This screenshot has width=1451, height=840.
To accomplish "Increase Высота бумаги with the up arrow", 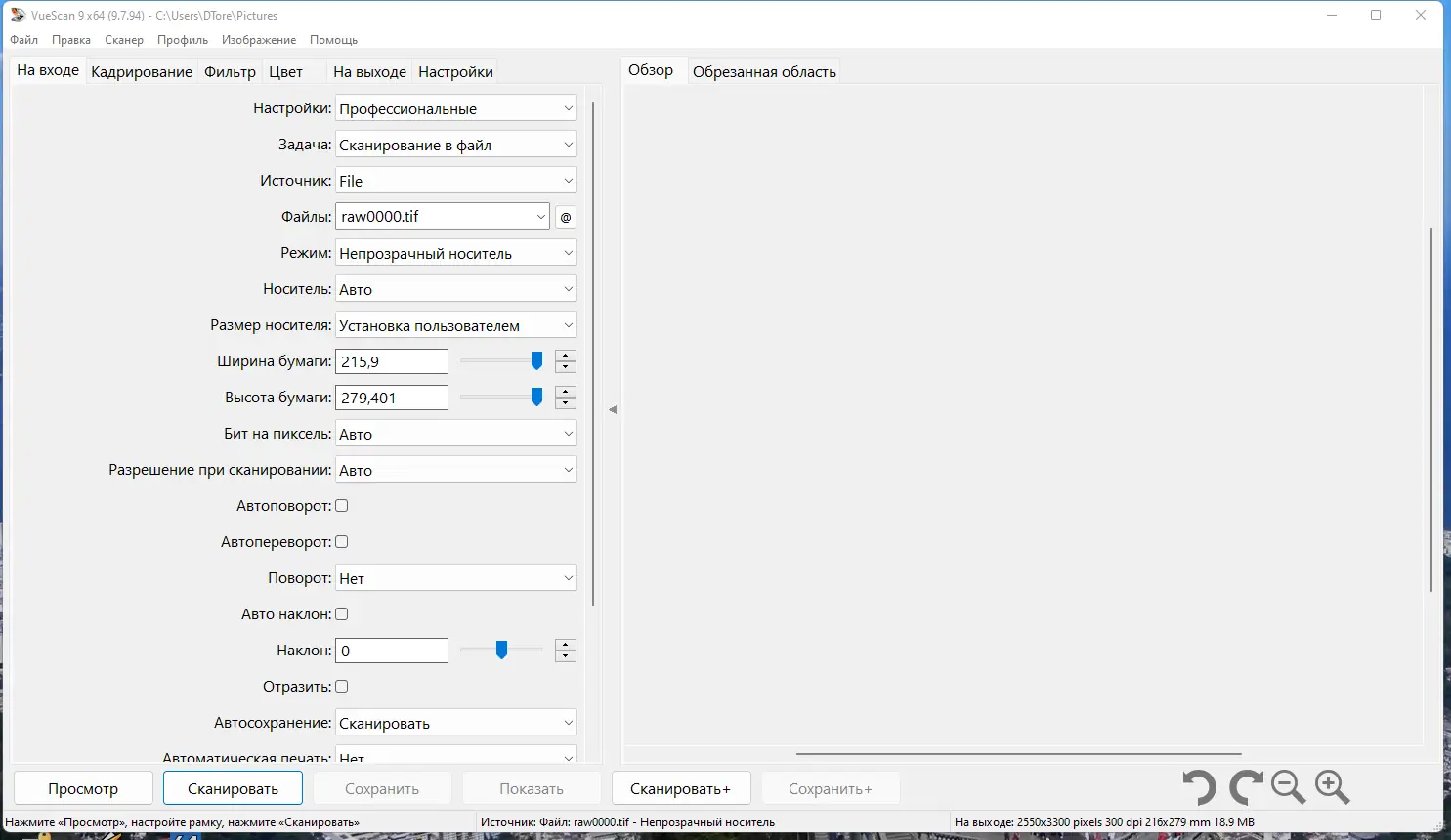I will point(566,392).
